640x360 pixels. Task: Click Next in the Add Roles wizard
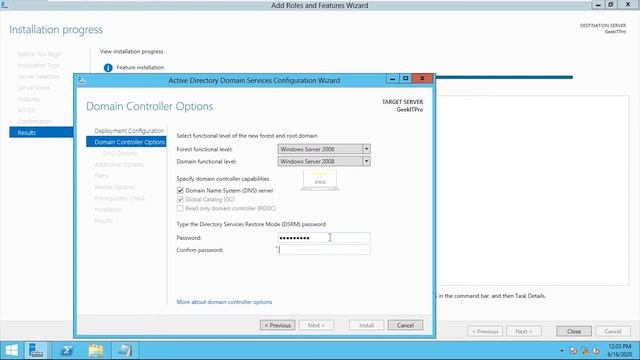point(524,331)
